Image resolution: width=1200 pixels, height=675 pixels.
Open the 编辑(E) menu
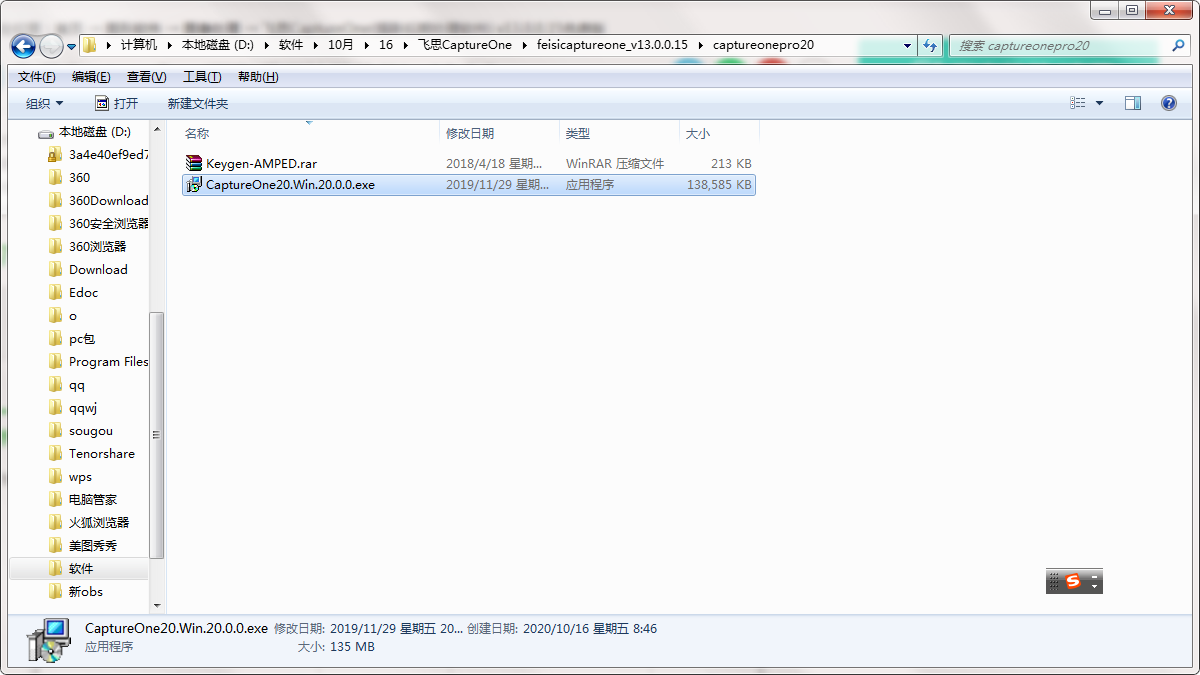tap(91, 77)
